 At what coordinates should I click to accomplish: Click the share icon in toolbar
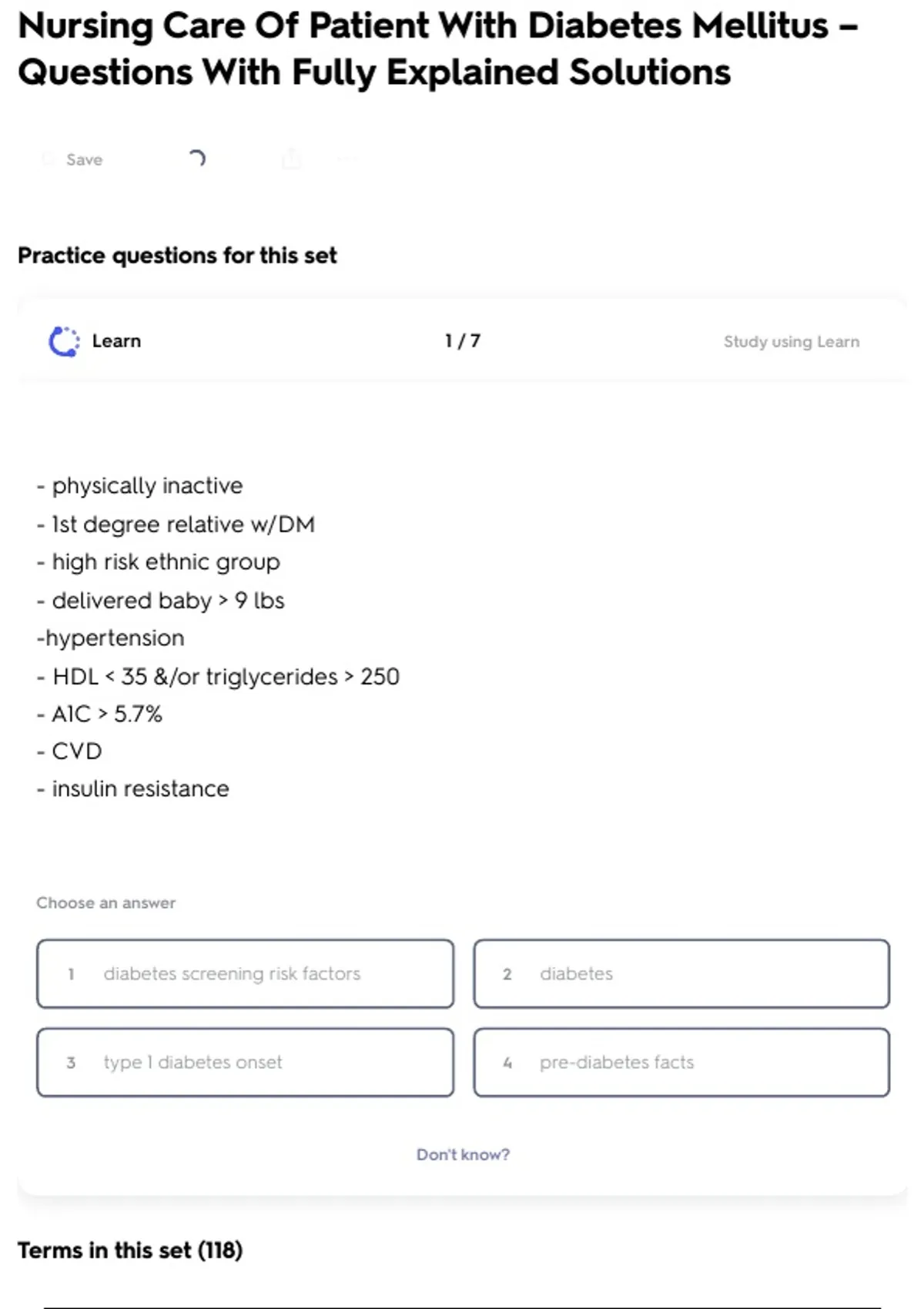291,159
